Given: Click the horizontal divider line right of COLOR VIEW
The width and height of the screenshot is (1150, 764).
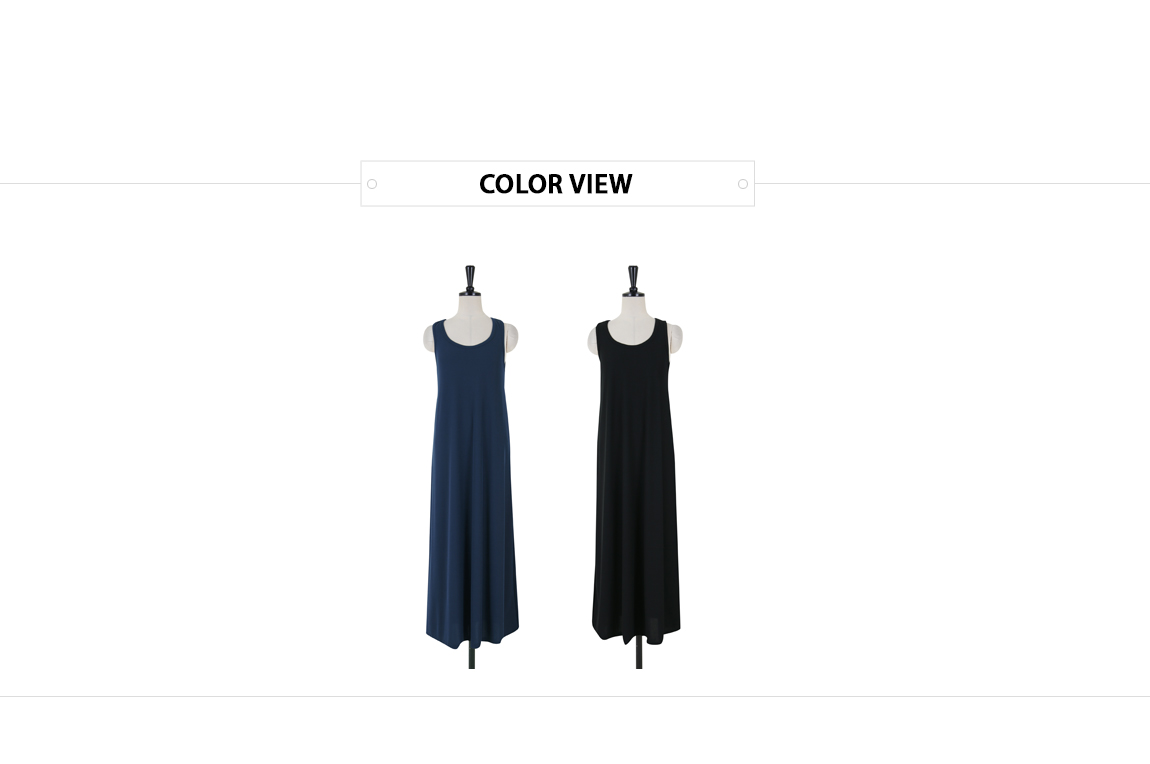Looking at the screenshot, I should click(953, 184).
